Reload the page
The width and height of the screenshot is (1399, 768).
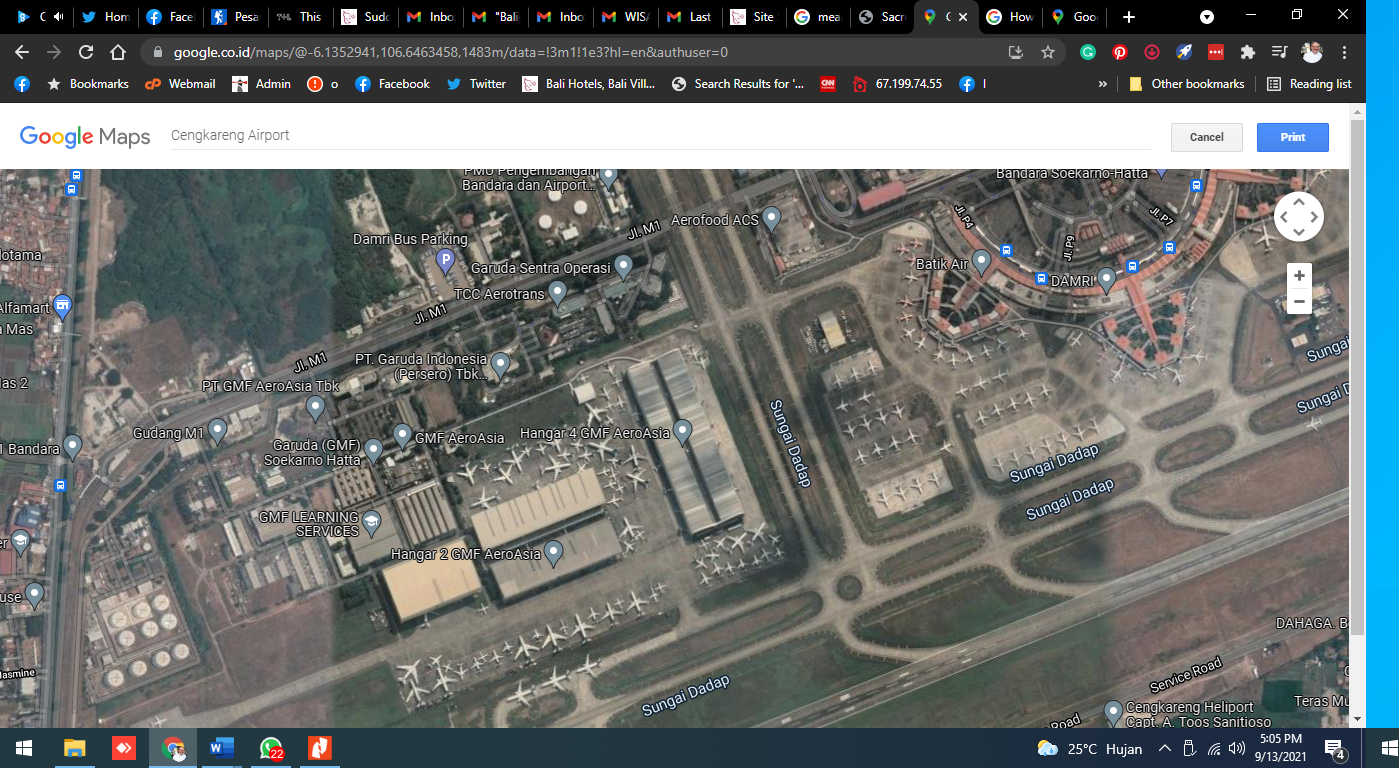pyautogui.click(x=86, y=52)
